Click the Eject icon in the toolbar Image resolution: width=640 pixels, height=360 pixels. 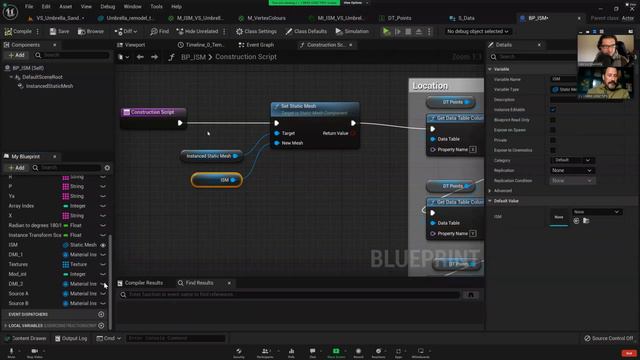click(x=418, y=31)
